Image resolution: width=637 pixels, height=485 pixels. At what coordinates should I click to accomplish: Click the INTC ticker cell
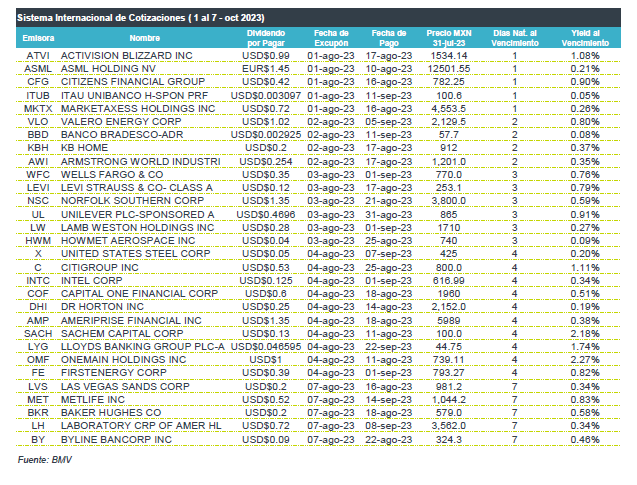[x=38, y=281]
